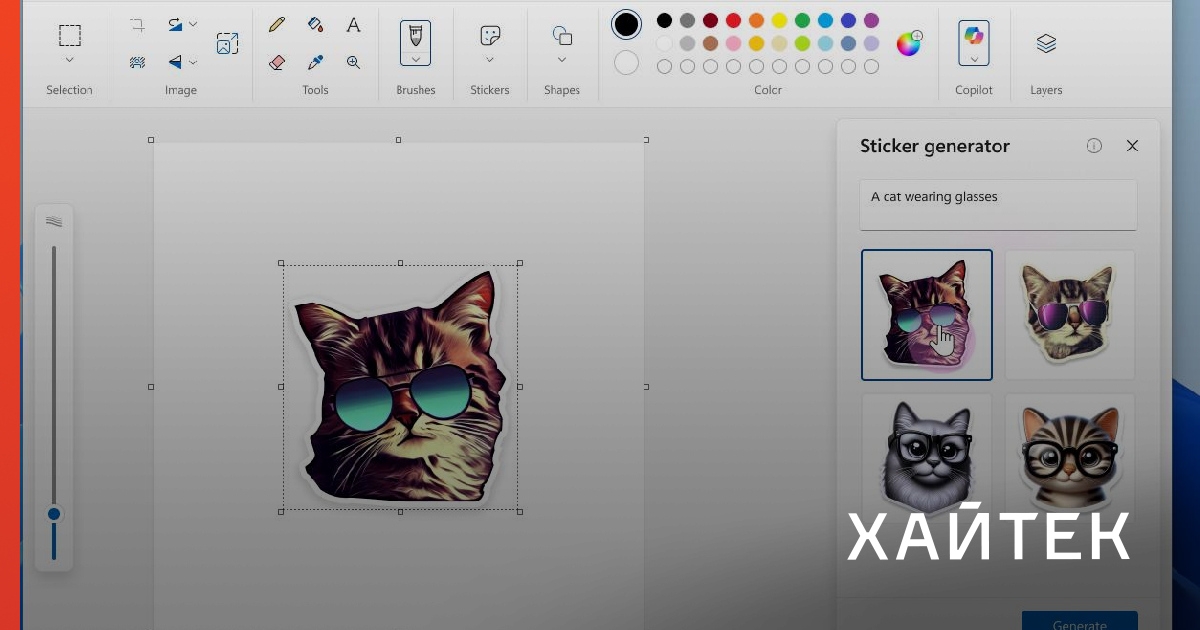Viewport: 1200px width, 630px height.
Task: Click the zoom slider thumb
Action: pyautogui.click(x=54, y=514)
